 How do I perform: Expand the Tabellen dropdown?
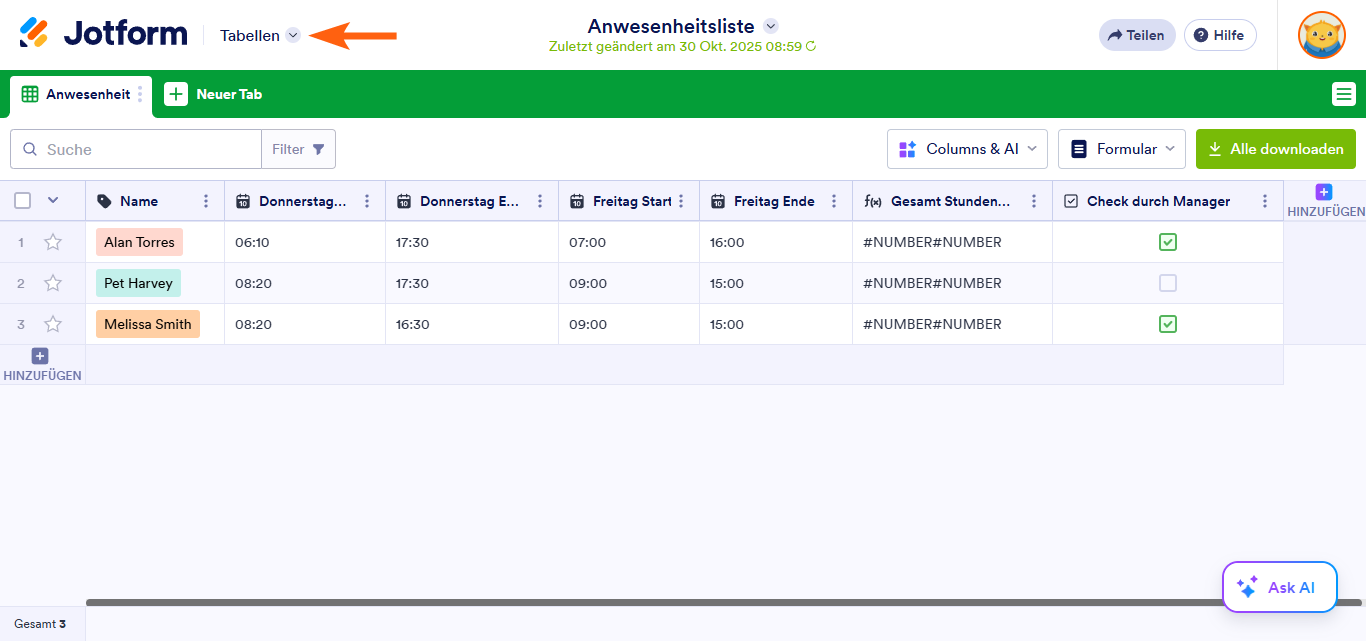(260, 35)
